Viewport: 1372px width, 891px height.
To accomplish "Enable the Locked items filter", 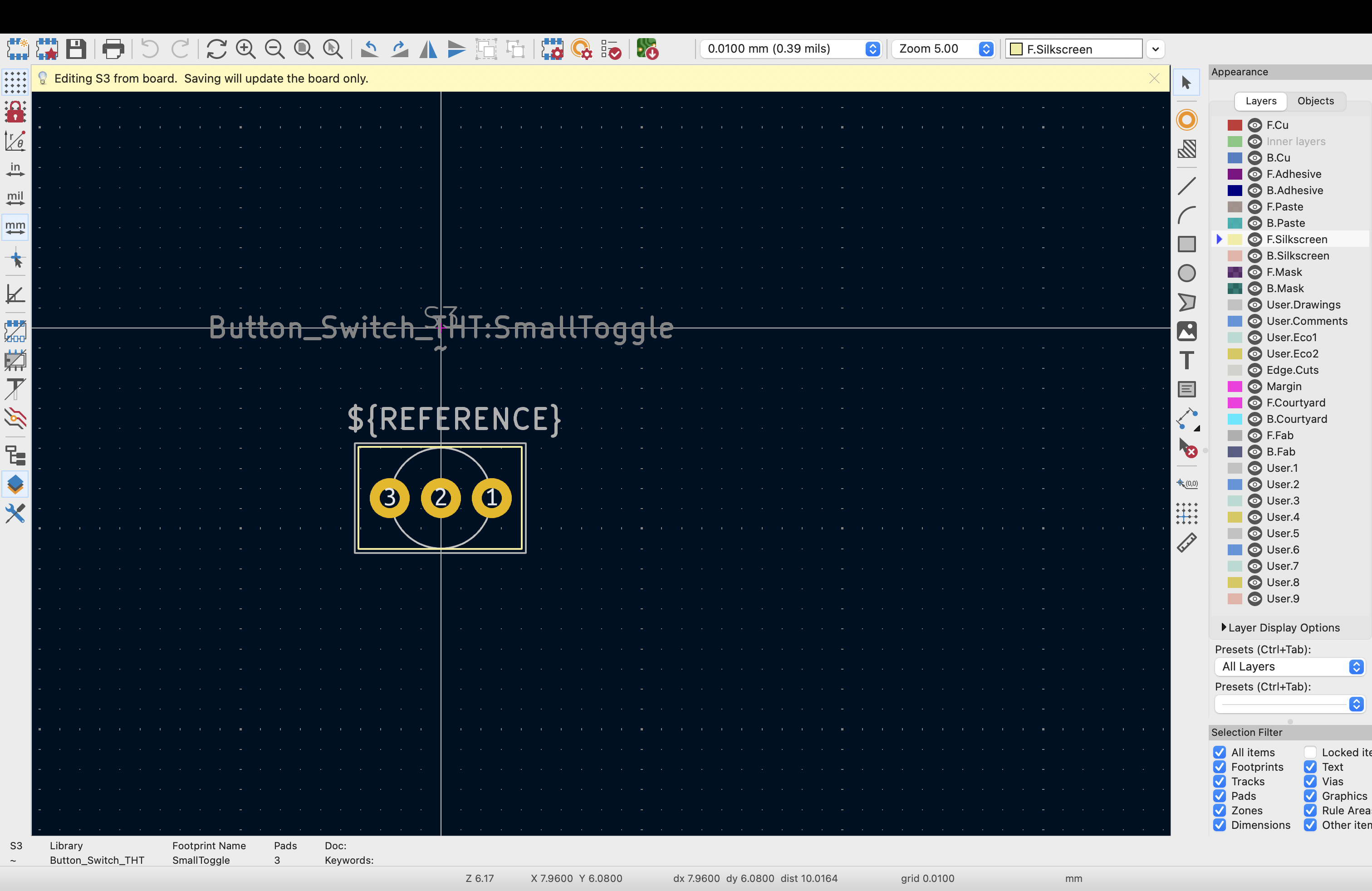I will (1310, 752).
